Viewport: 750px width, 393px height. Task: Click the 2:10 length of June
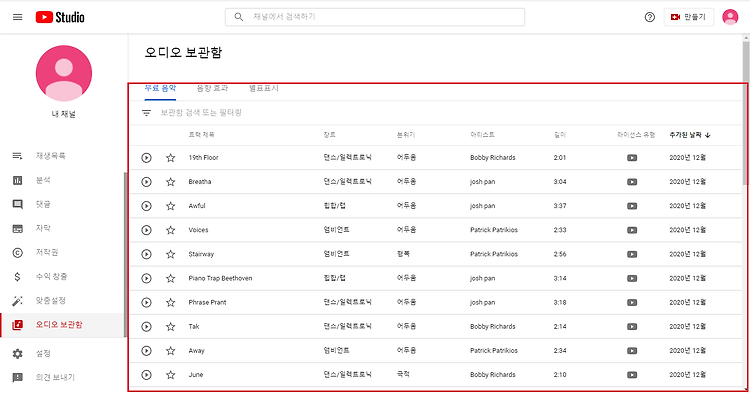click(560, 375)
